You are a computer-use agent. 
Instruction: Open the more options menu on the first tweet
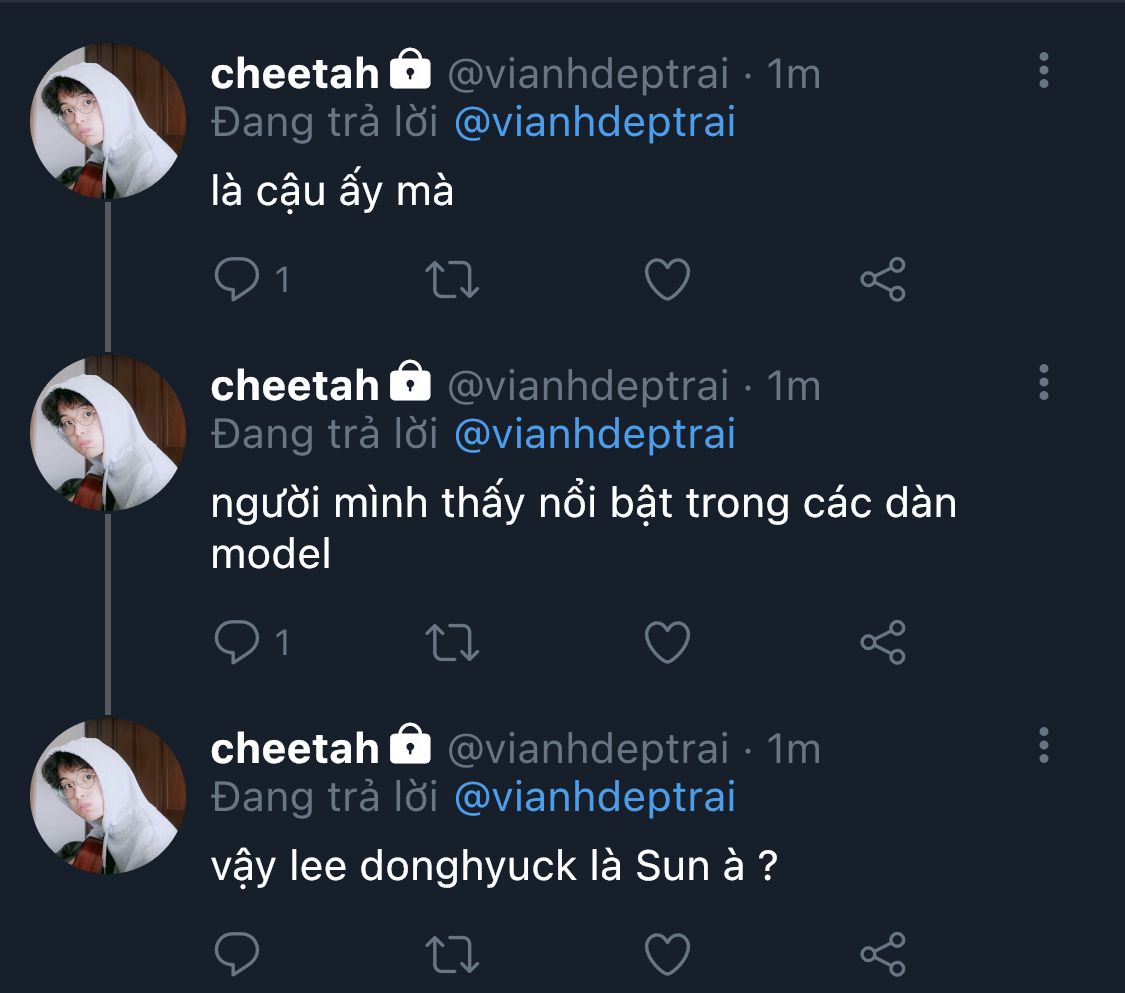[1044, 71]
